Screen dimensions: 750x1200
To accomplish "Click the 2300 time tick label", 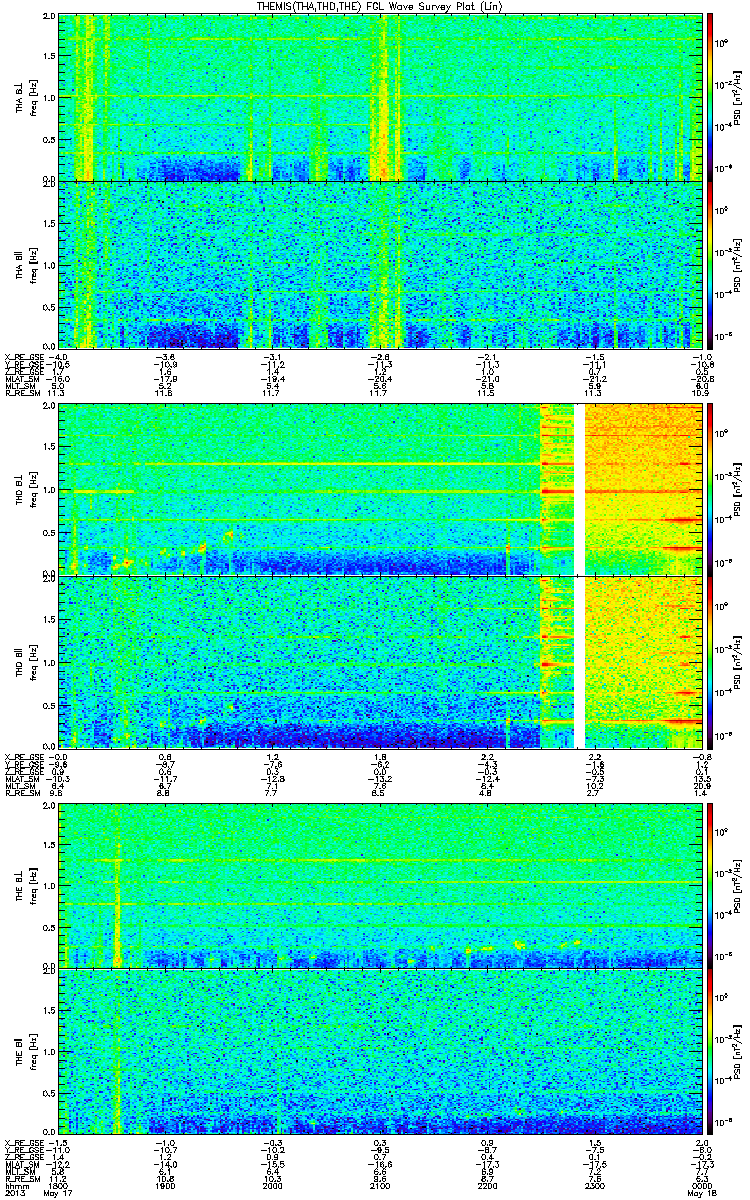I will pyautogui.click(x=594, y=1184).
